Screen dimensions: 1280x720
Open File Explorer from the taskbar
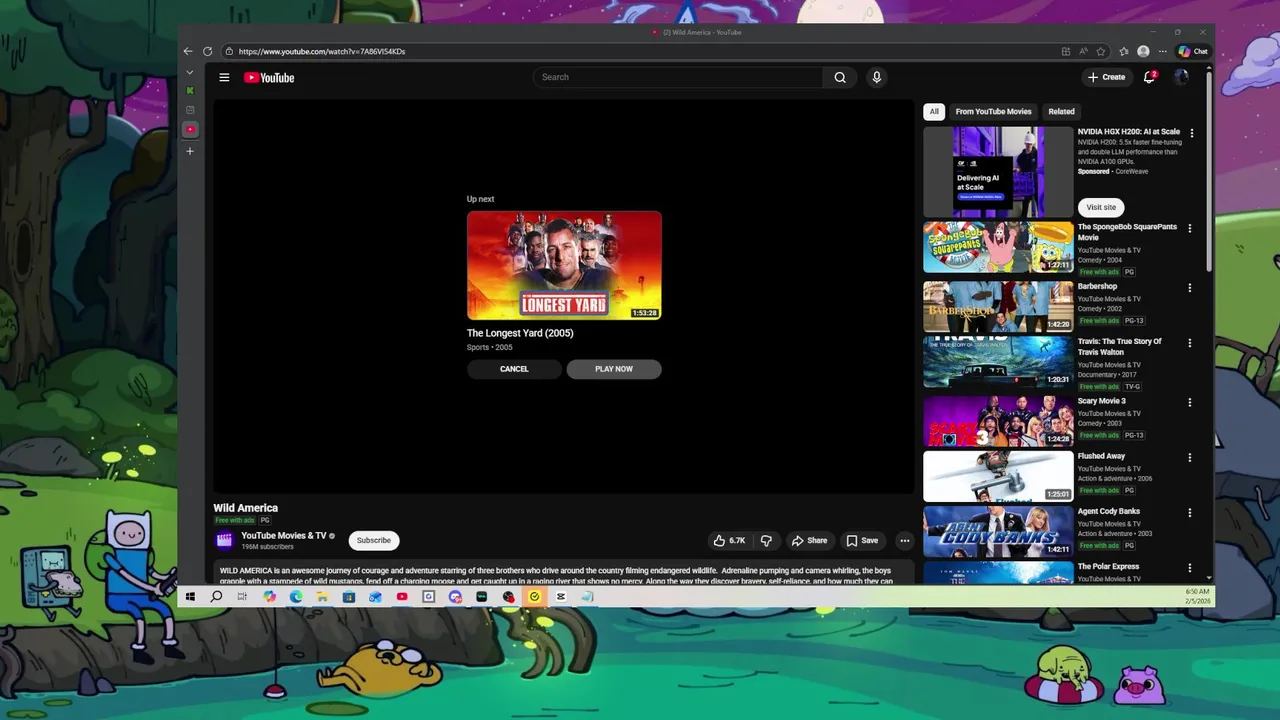322,597
